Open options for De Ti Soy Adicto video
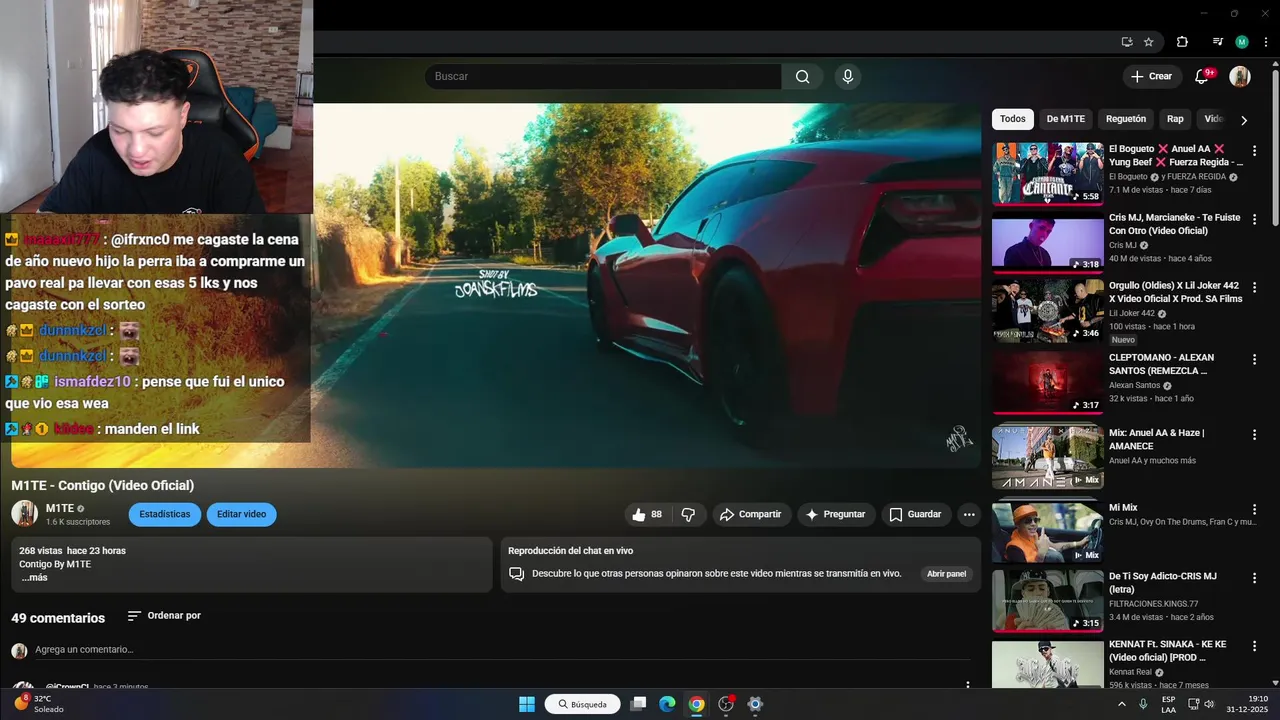The width and height of the screenshot is (1280, 720). pyautogui.click(x=1254, y=579)
